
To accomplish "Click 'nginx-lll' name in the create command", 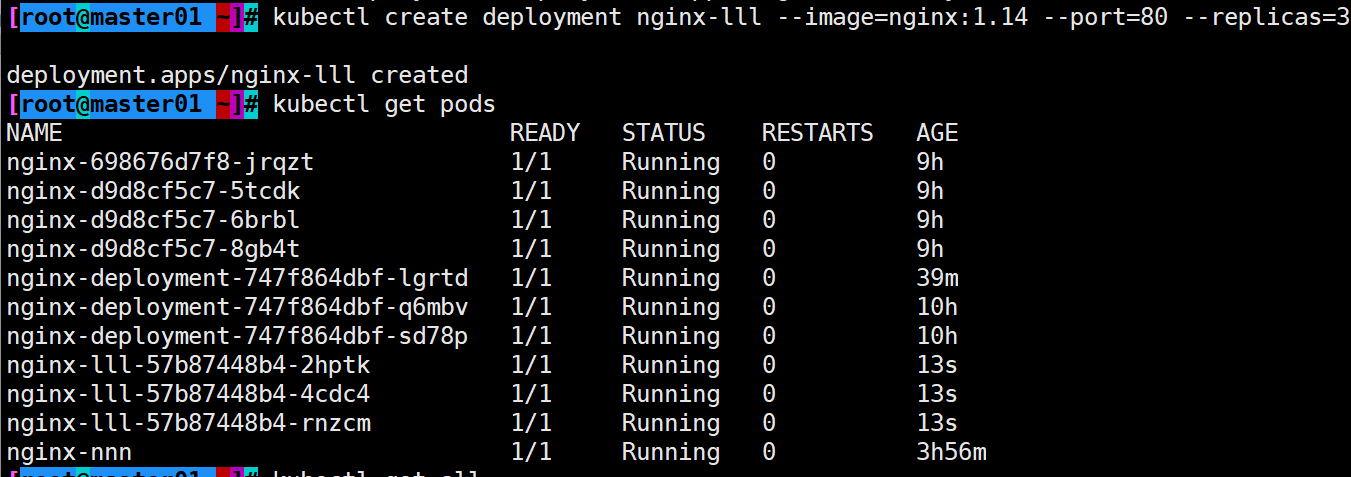I will click(699, 17).
